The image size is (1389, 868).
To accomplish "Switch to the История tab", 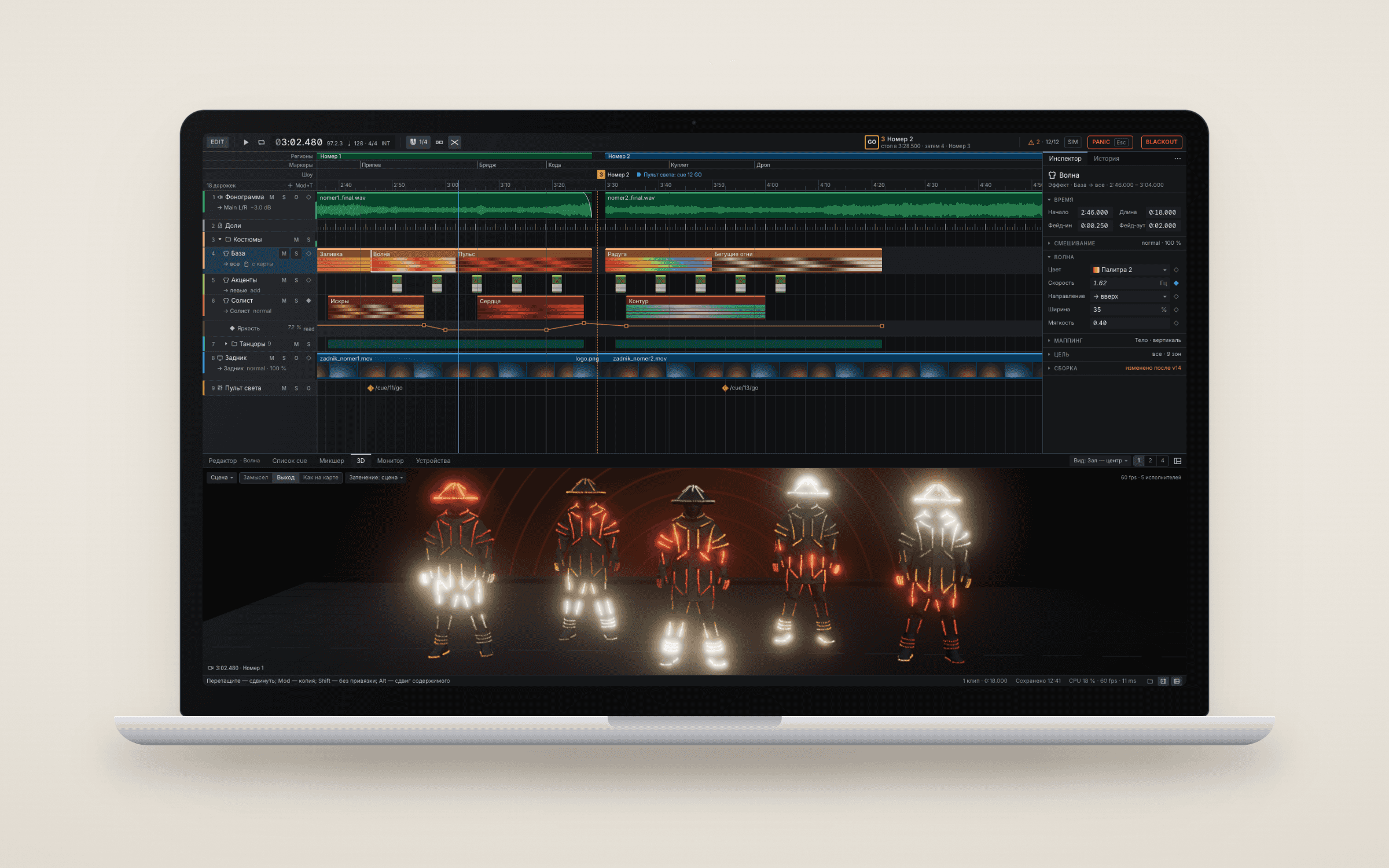I will coord(1106,159).
